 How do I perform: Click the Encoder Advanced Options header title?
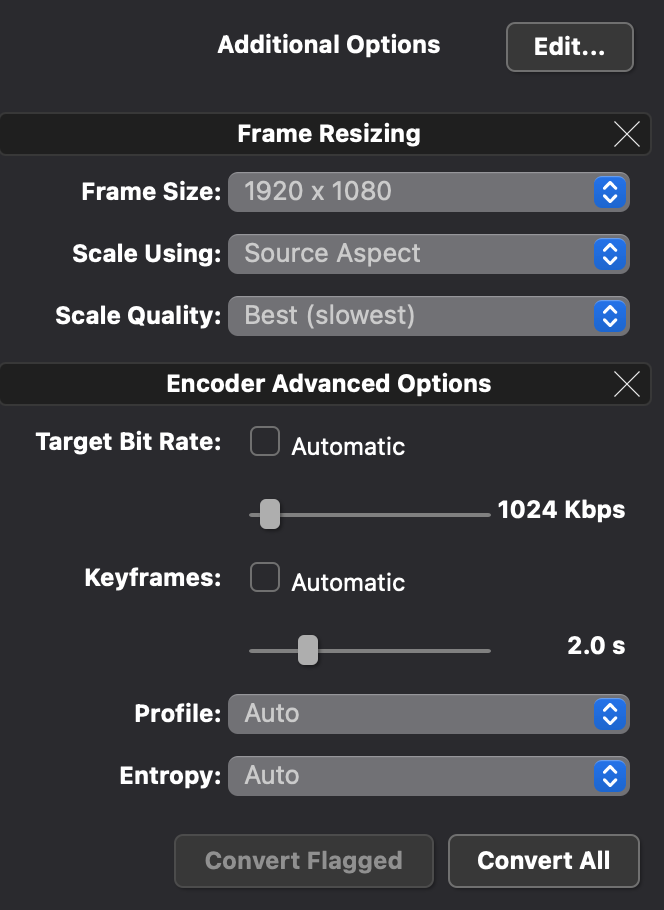(329, 384)
